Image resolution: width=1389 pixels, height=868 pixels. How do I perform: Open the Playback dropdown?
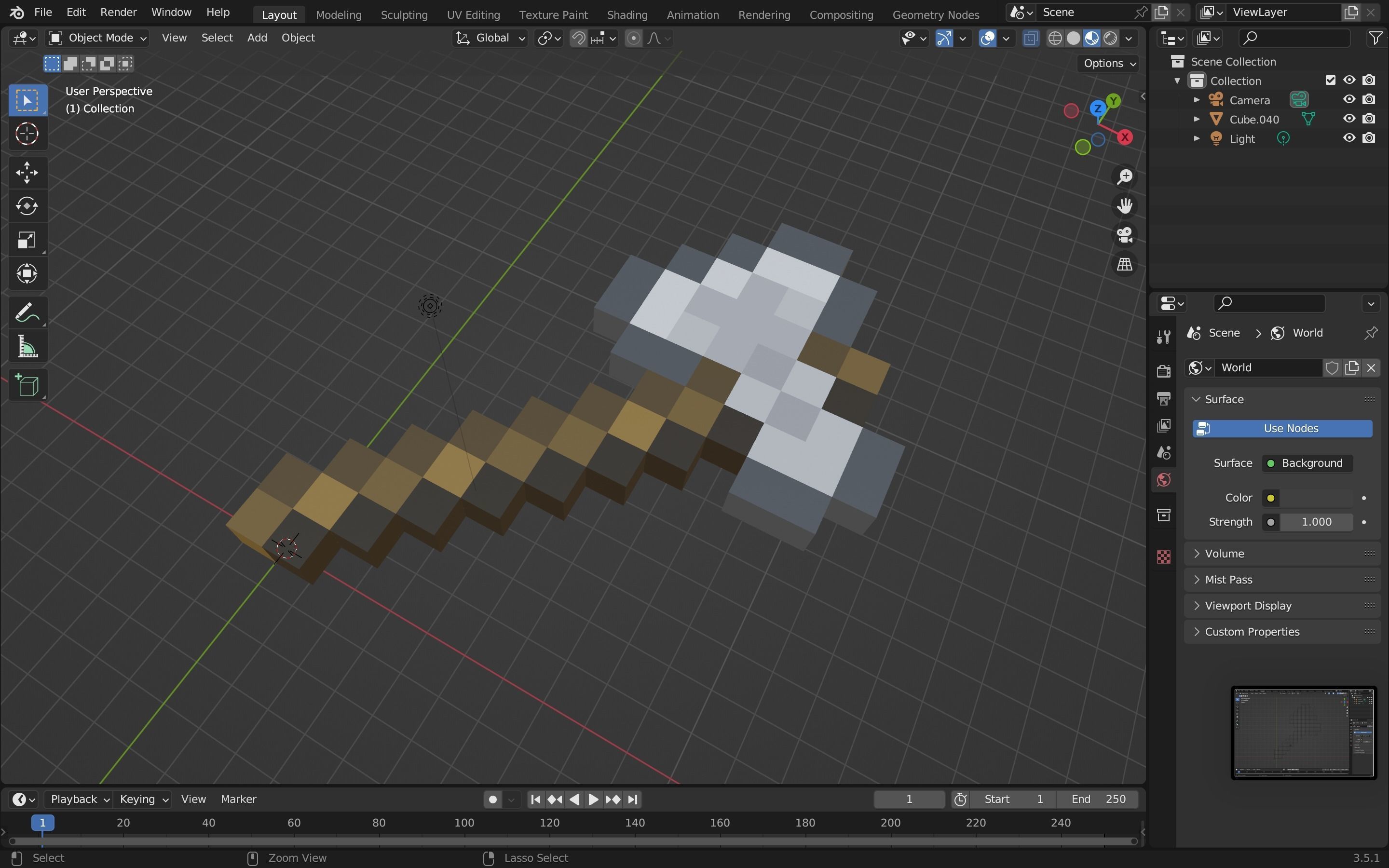(79, 800)
